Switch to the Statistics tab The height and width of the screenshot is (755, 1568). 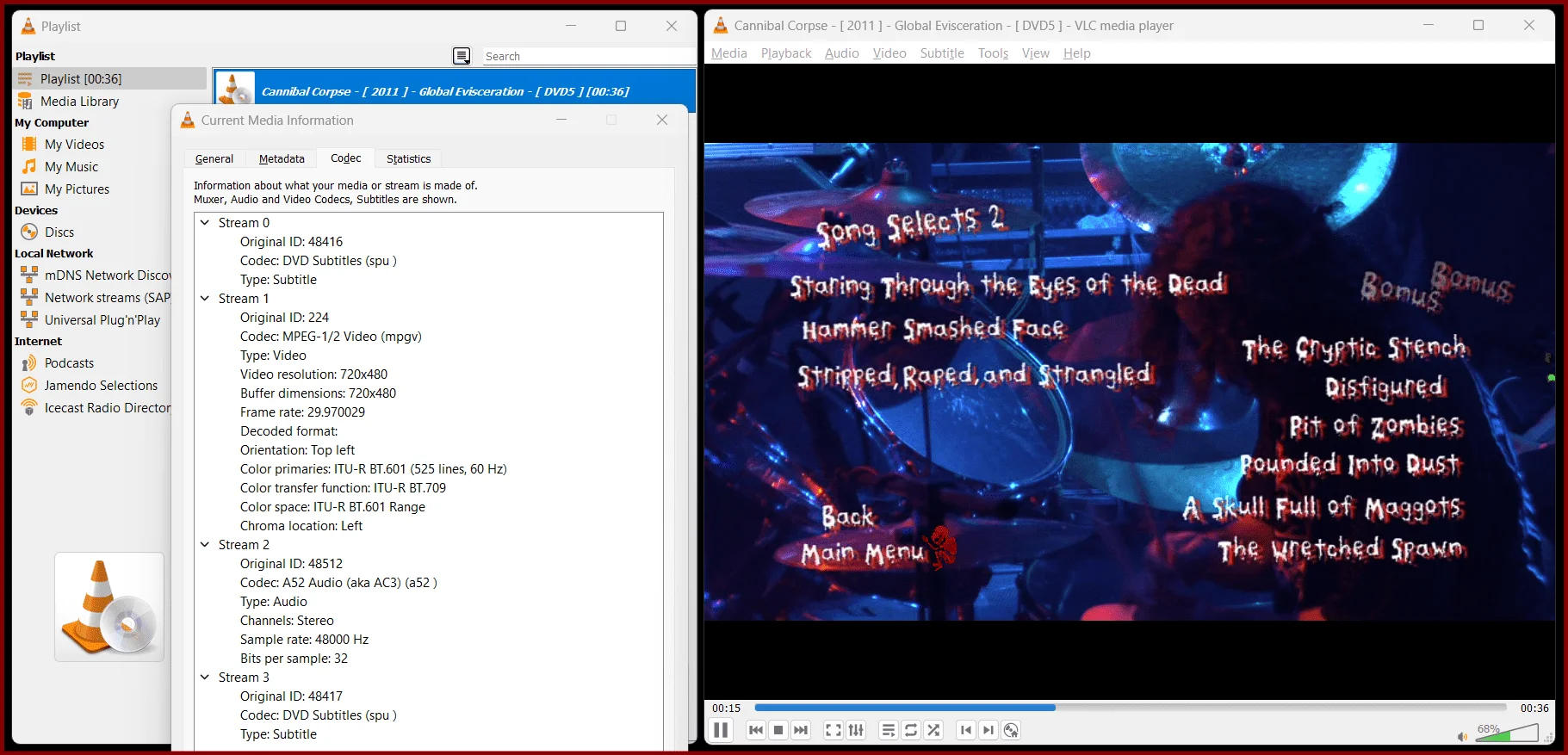pyautogui.click(x=408, y=158)
